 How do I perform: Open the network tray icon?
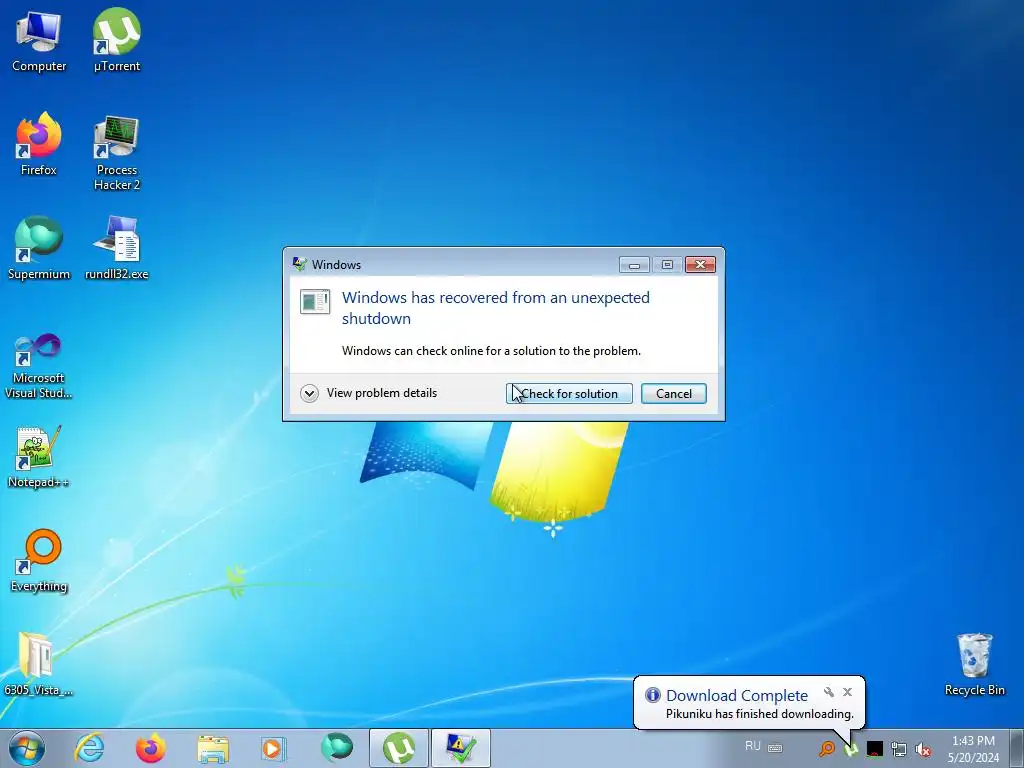[x=899, y=749]
